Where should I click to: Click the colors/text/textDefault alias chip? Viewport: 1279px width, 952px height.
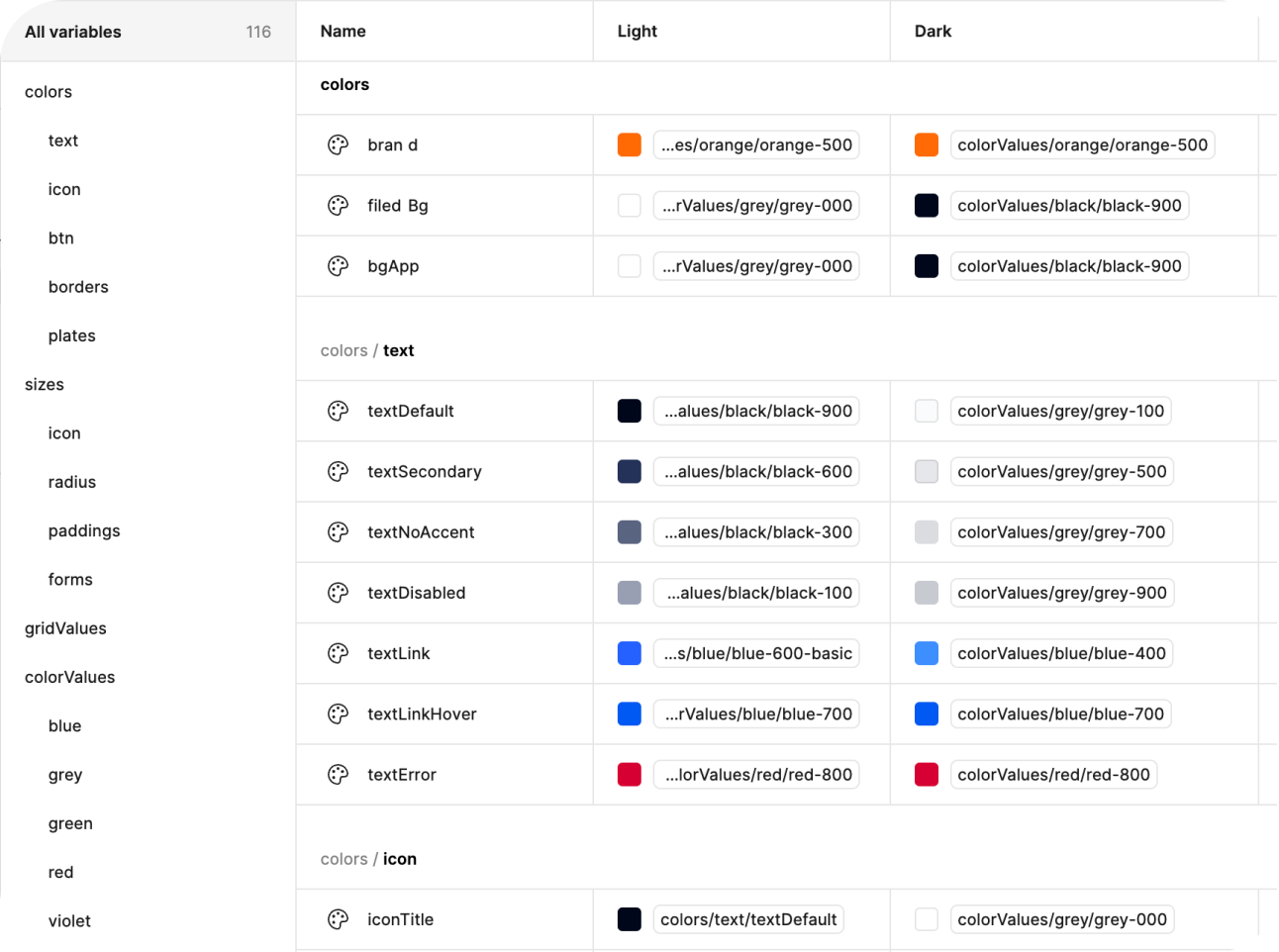click(x=748, y=919)
